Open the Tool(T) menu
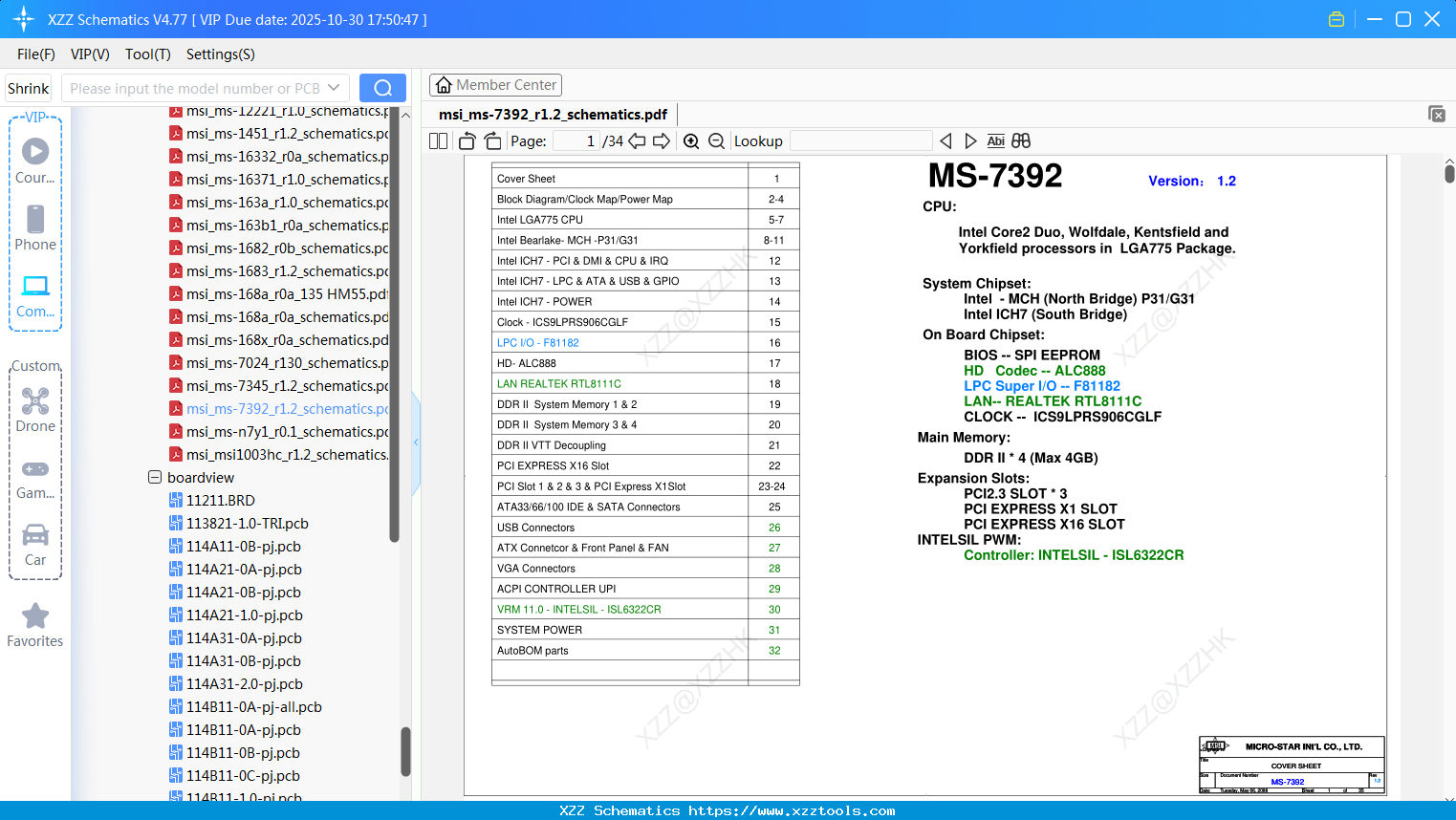Screen dimensions: 1456x820 tap(148, 54)
